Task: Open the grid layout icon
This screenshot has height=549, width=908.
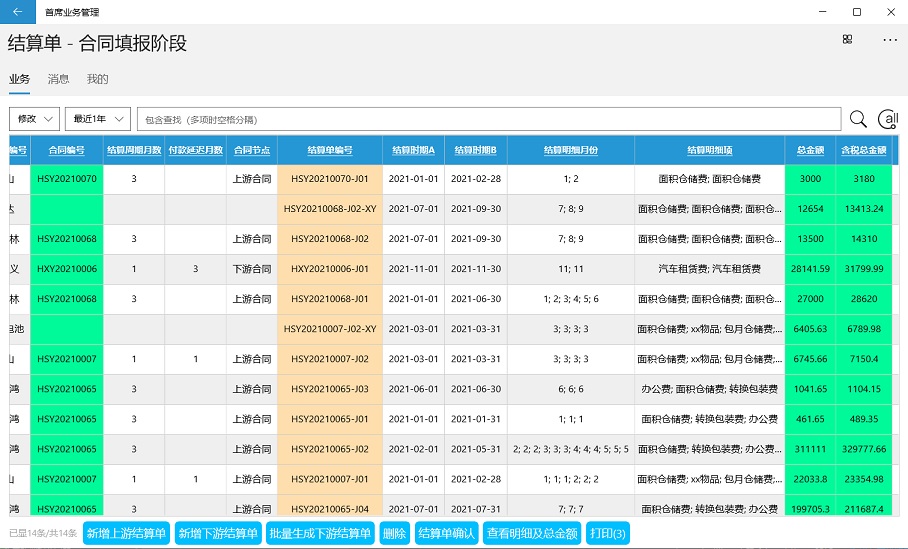Action: [x=847, y=39]
